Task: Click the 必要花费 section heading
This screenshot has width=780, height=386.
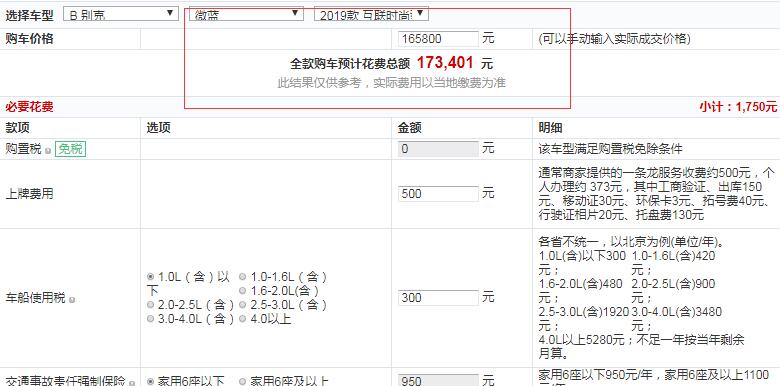Action: pyautogui.click(x=29, y=107)
